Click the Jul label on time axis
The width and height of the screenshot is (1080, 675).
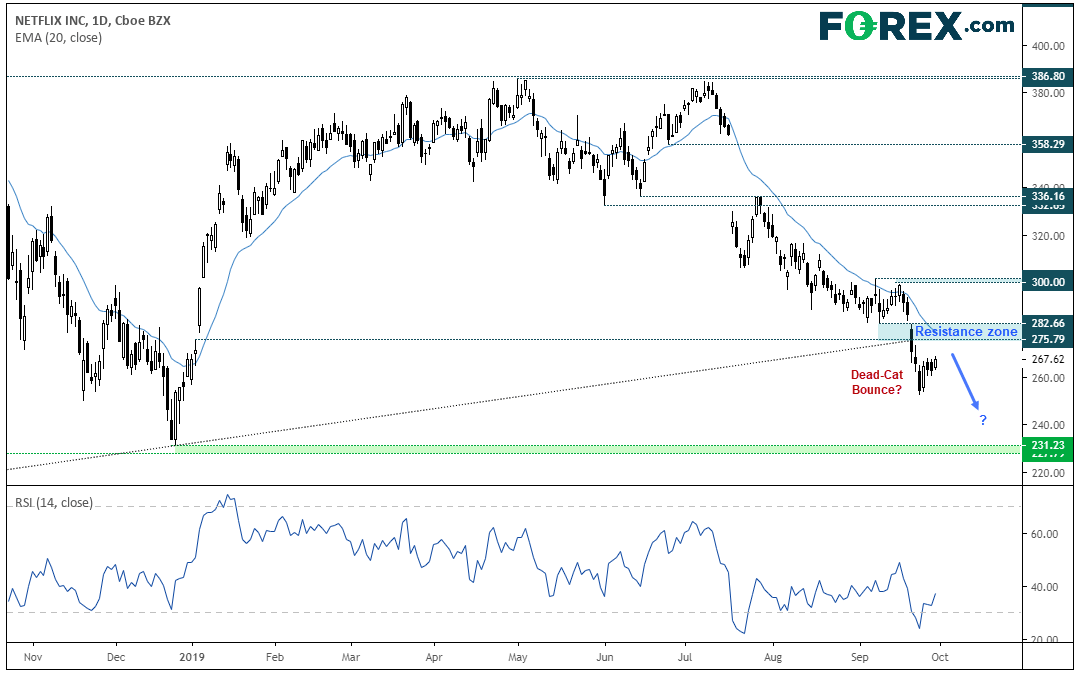pos(685,657)
